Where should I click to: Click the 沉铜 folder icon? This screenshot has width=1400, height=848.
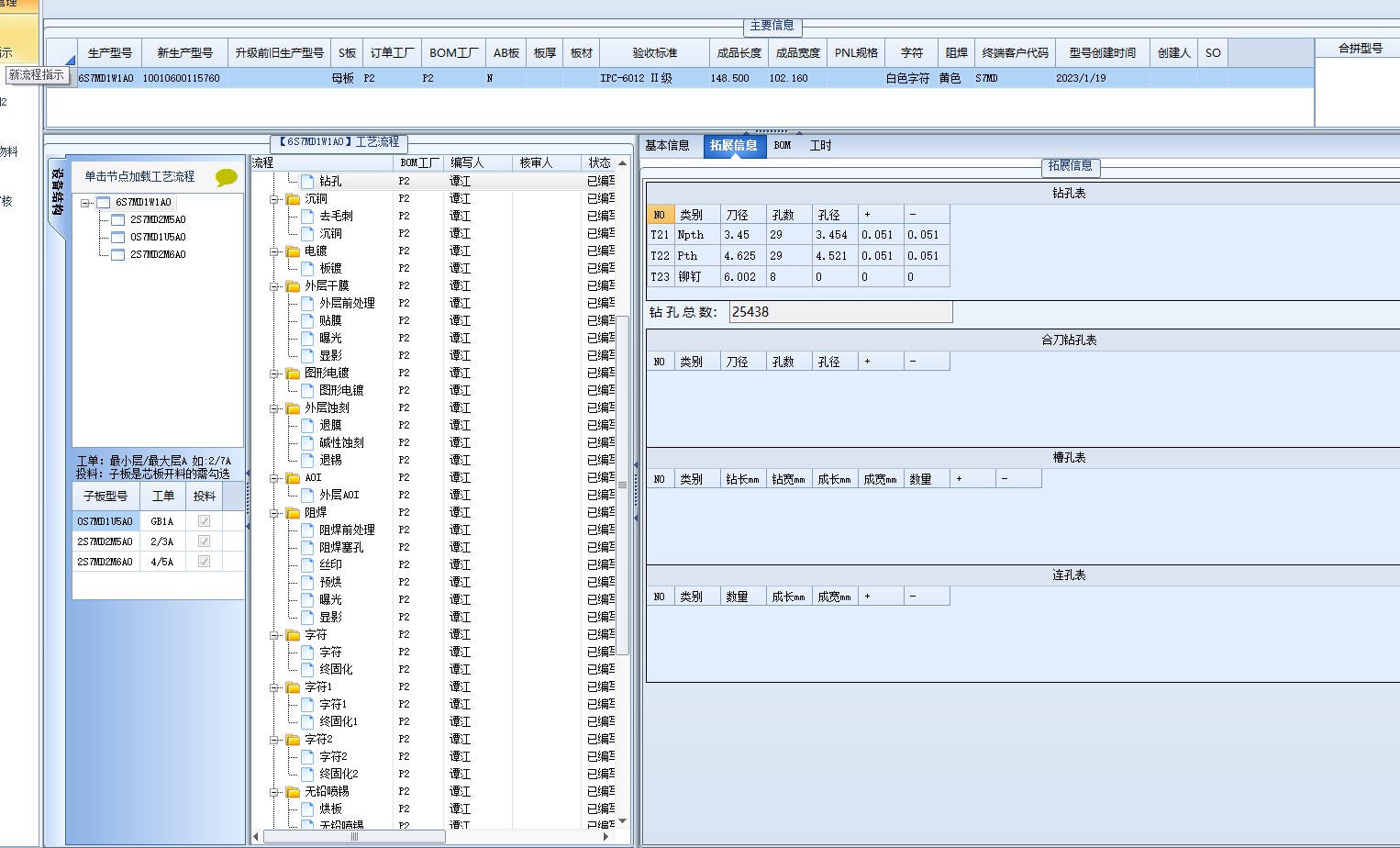click(293, 199)
